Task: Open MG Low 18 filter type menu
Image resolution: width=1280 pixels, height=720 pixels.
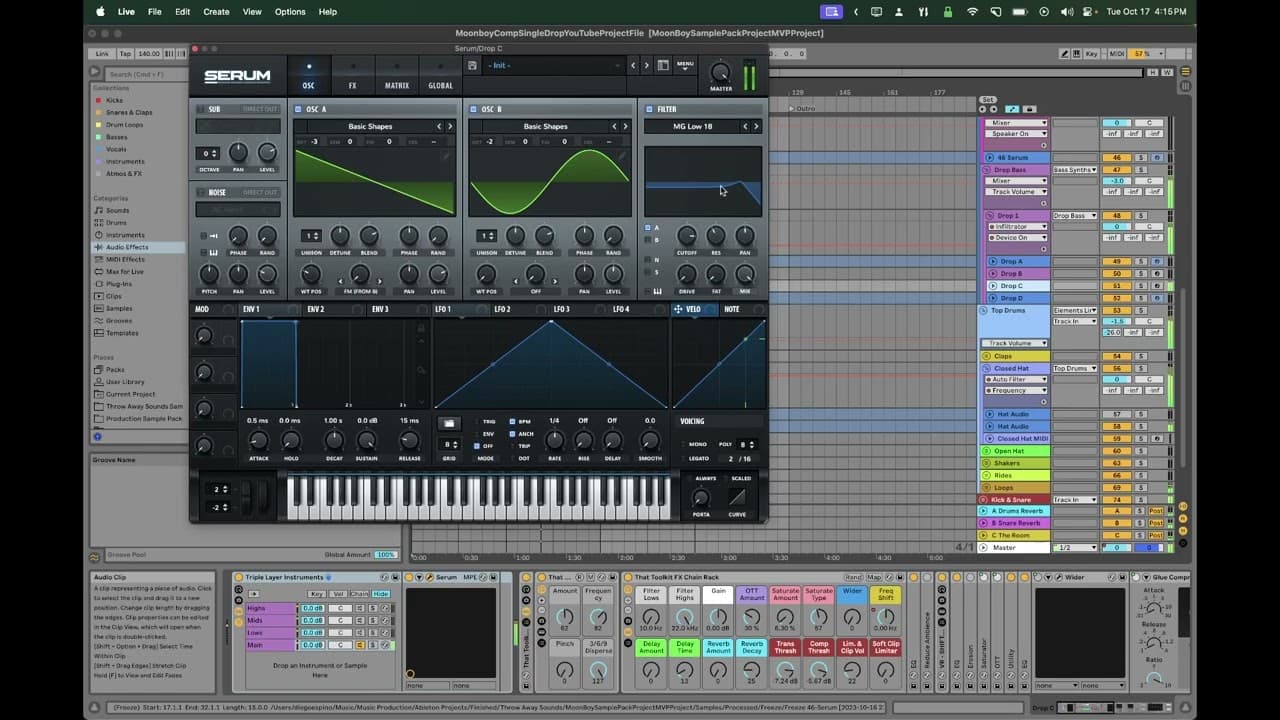Action: pos(693,126)
